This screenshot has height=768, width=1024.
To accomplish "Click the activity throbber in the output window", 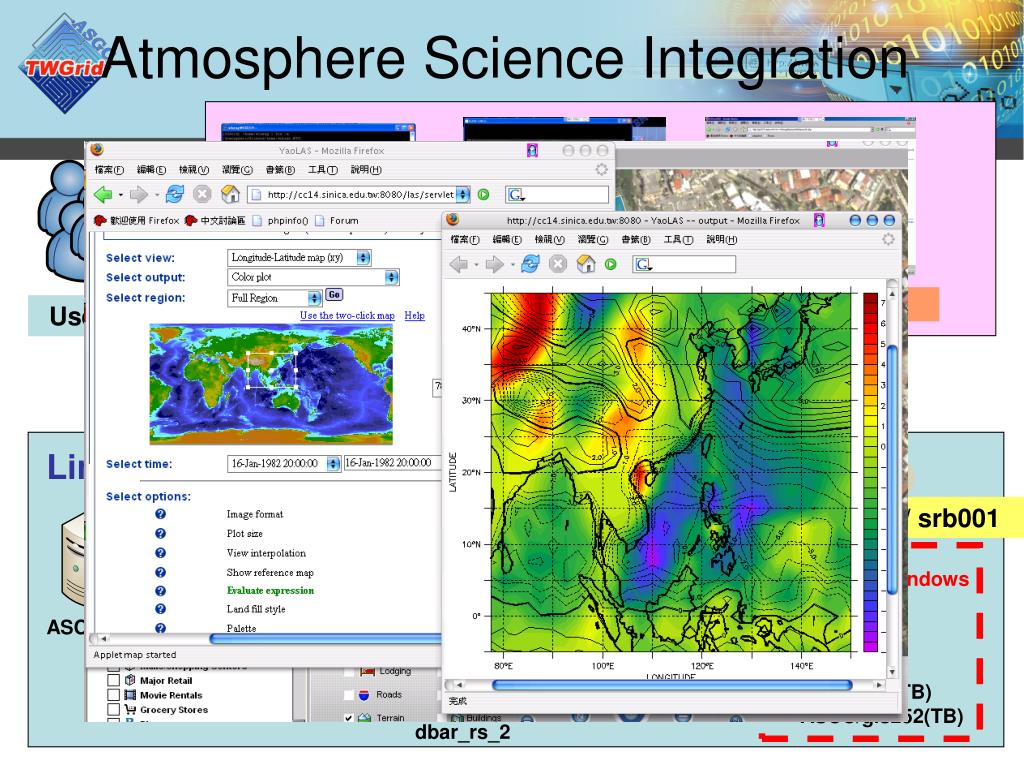I will pyautogui.click(x=888, y=240).
